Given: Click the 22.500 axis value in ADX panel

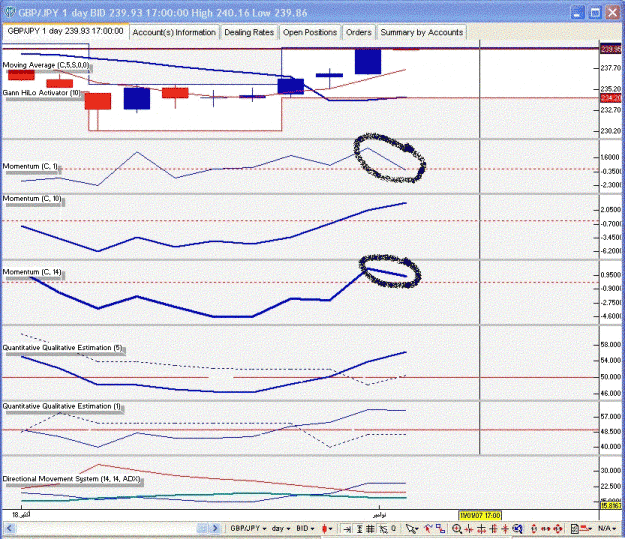Looking at the screenshot, I should point(613,486).
